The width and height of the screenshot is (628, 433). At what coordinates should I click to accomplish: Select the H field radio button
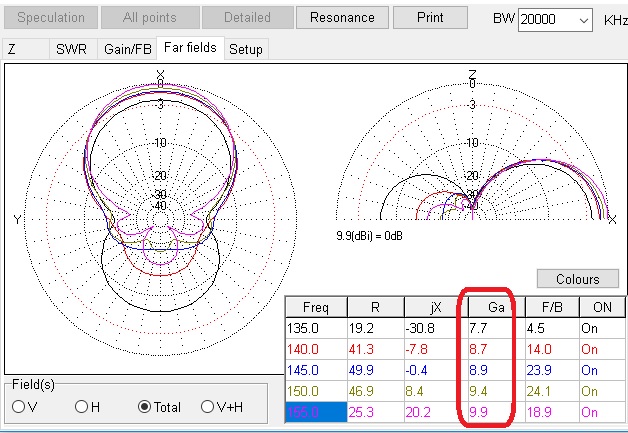click(87, 407)
